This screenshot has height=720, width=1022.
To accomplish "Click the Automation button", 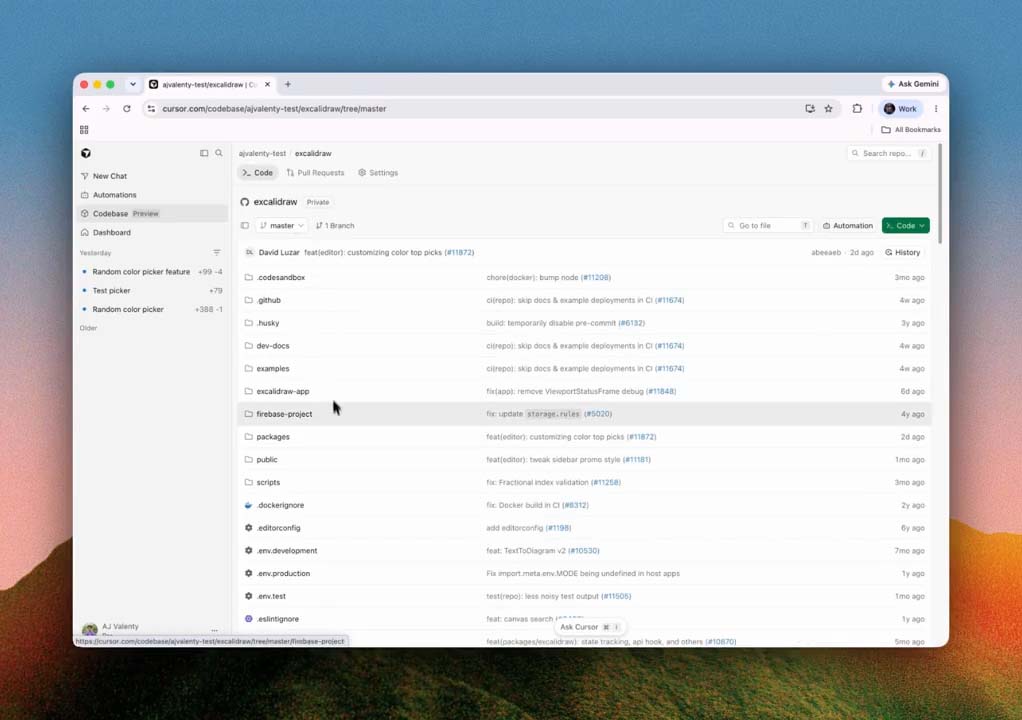I will (x=847, y=225).
